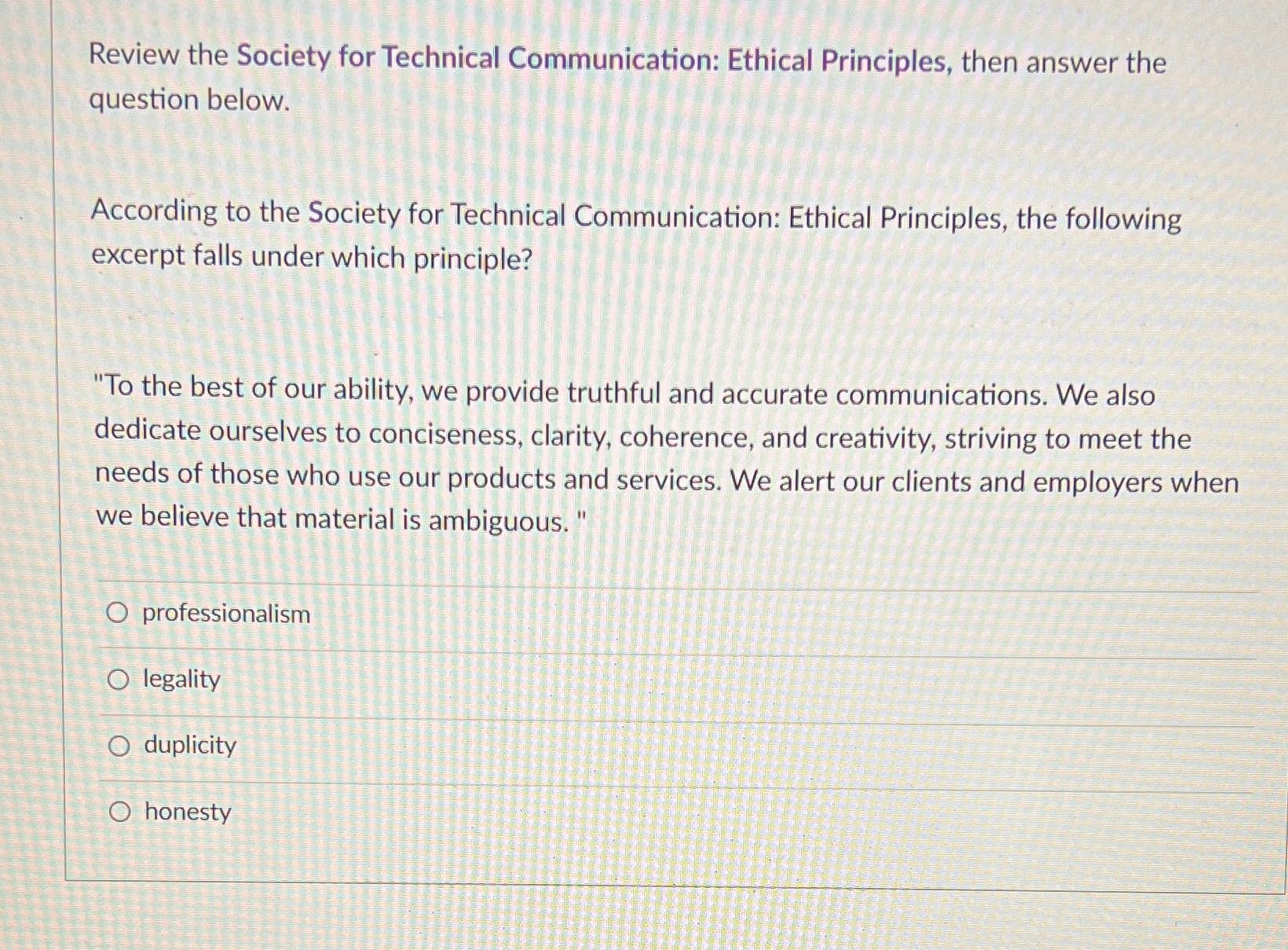Click the honesty option label

[186, 812]
